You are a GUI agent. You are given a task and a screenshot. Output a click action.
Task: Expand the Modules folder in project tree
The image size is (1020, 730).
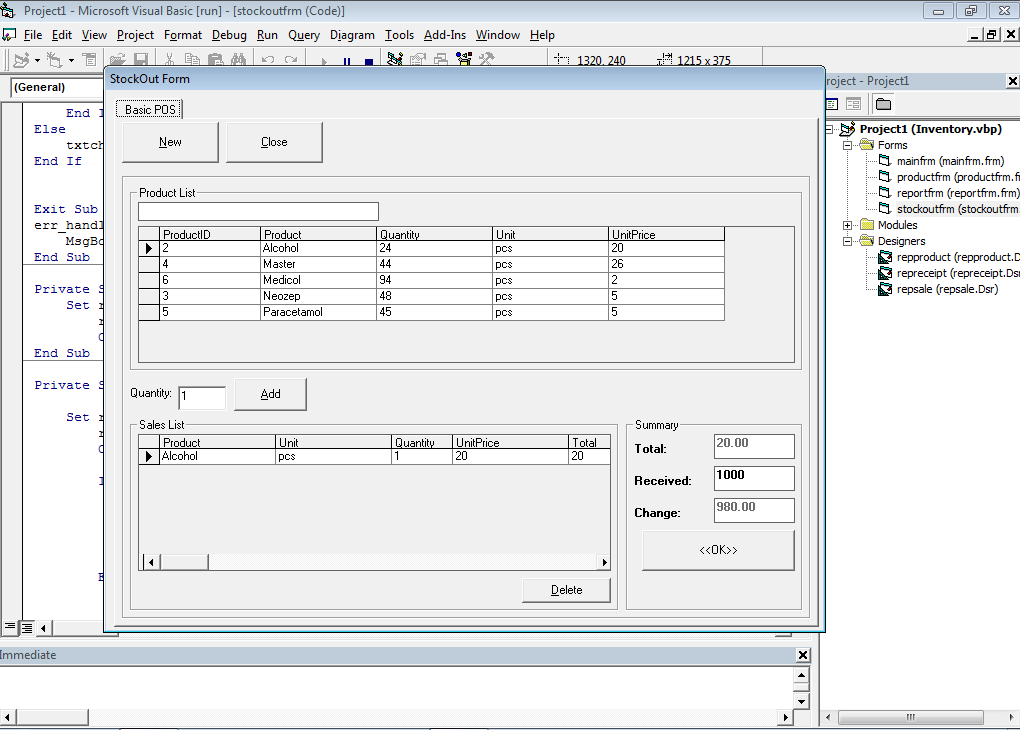point(848,225)
